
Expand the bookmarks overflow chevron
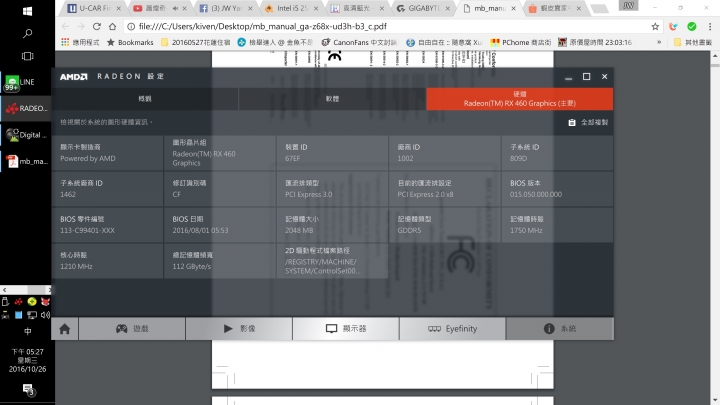click(659, 42)
